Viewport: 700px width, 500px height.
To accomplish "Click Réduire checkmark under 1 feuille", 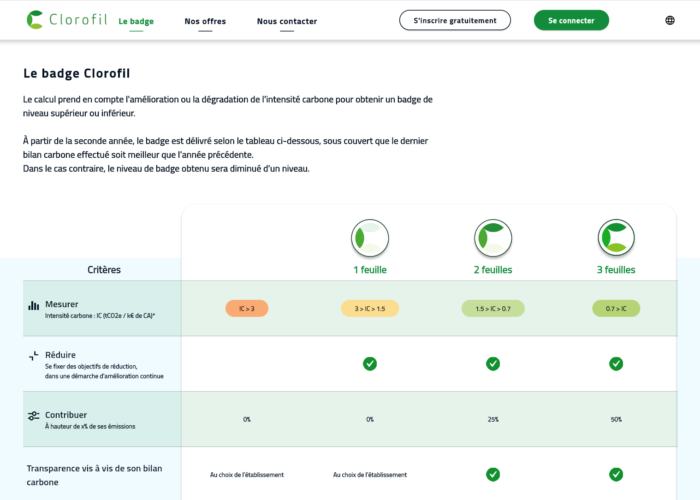I will [370, 364].
